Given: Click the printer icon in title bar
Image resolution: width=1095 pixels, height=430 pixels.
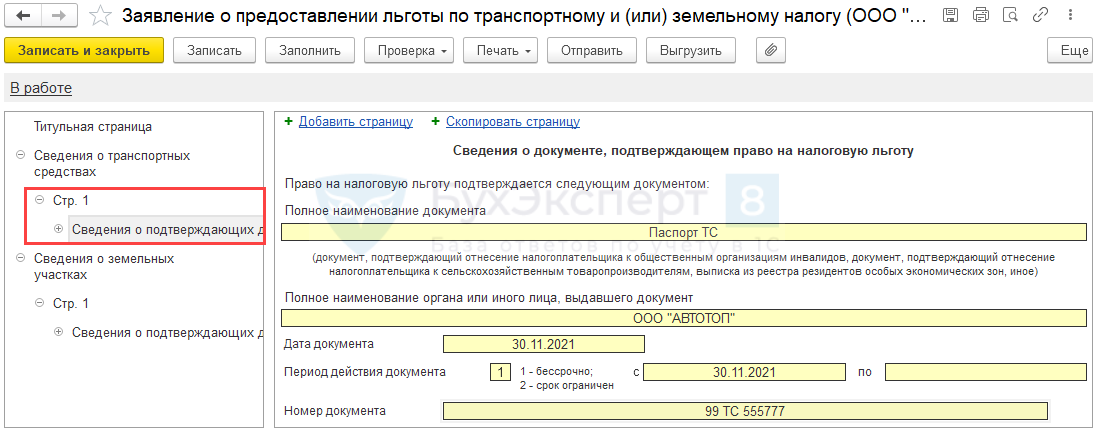Looking at the screenshot, I should click(x=980, y=16).
